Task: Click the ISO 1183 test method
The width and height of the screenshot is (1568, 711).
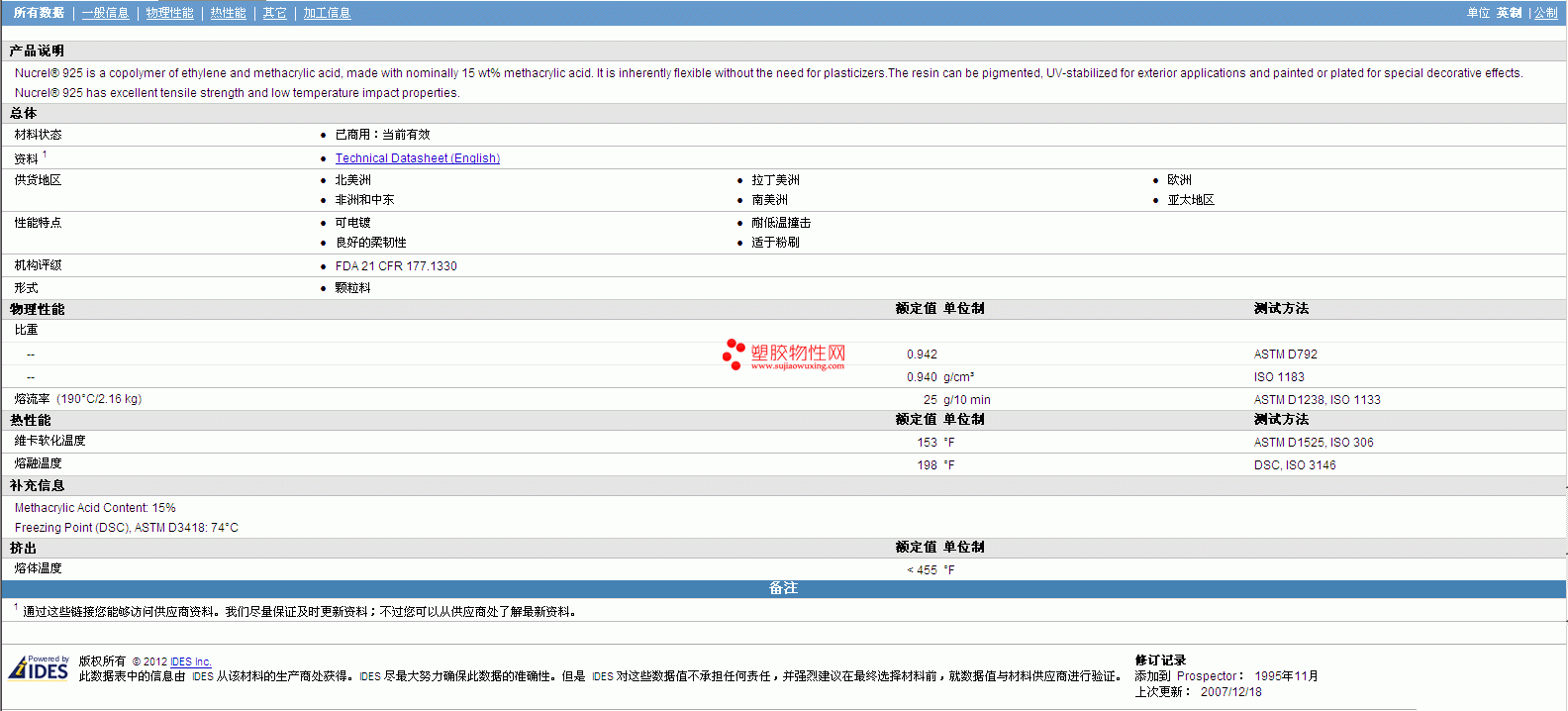Action: tap(1279, 377)
